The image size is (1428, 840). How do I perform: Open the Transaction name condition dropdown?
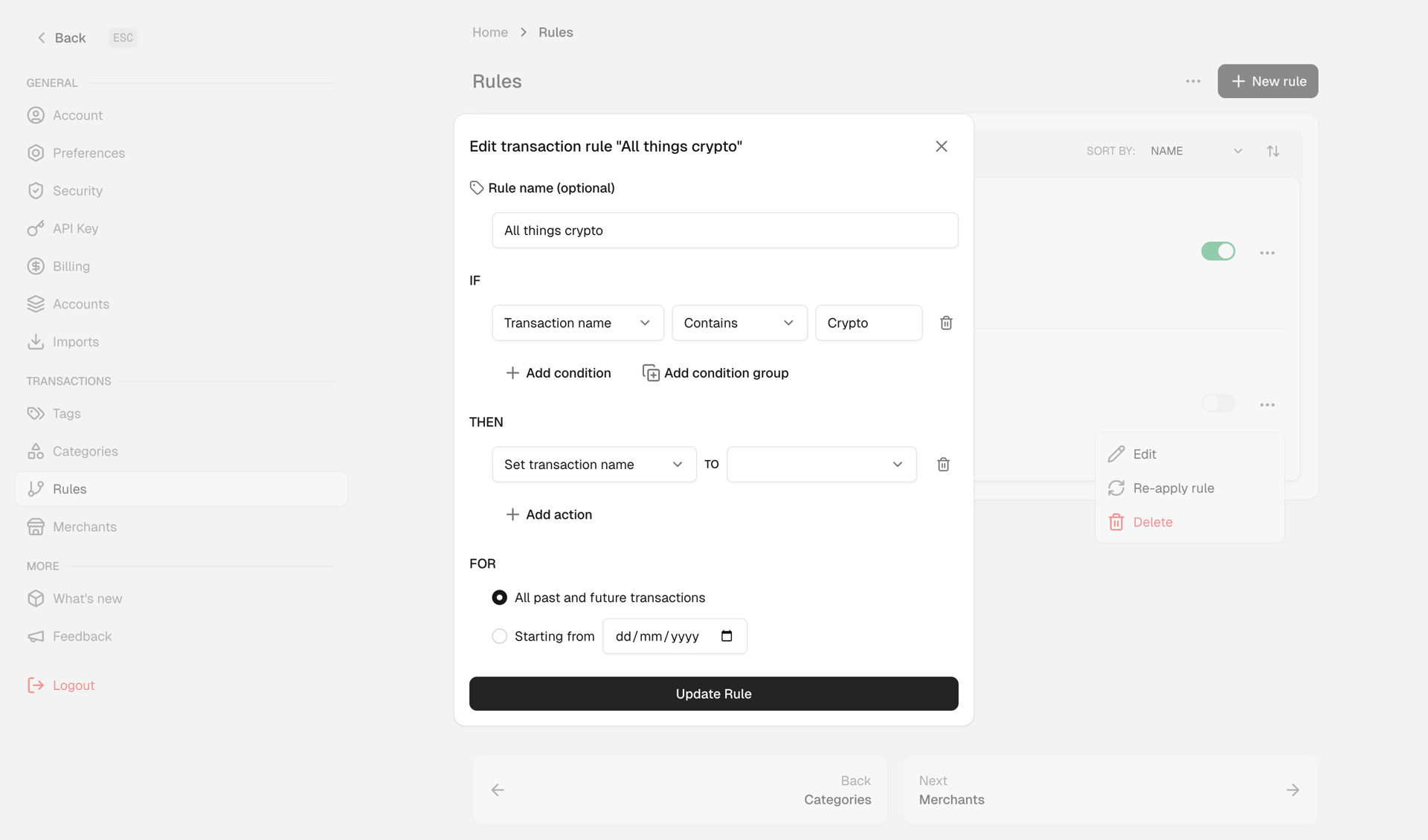(x=577, y=323)
